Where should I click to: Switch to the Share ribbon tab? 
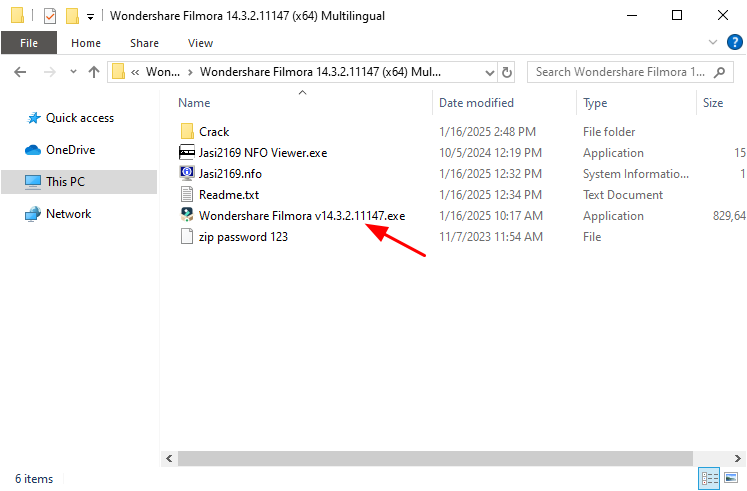[144, 43]
